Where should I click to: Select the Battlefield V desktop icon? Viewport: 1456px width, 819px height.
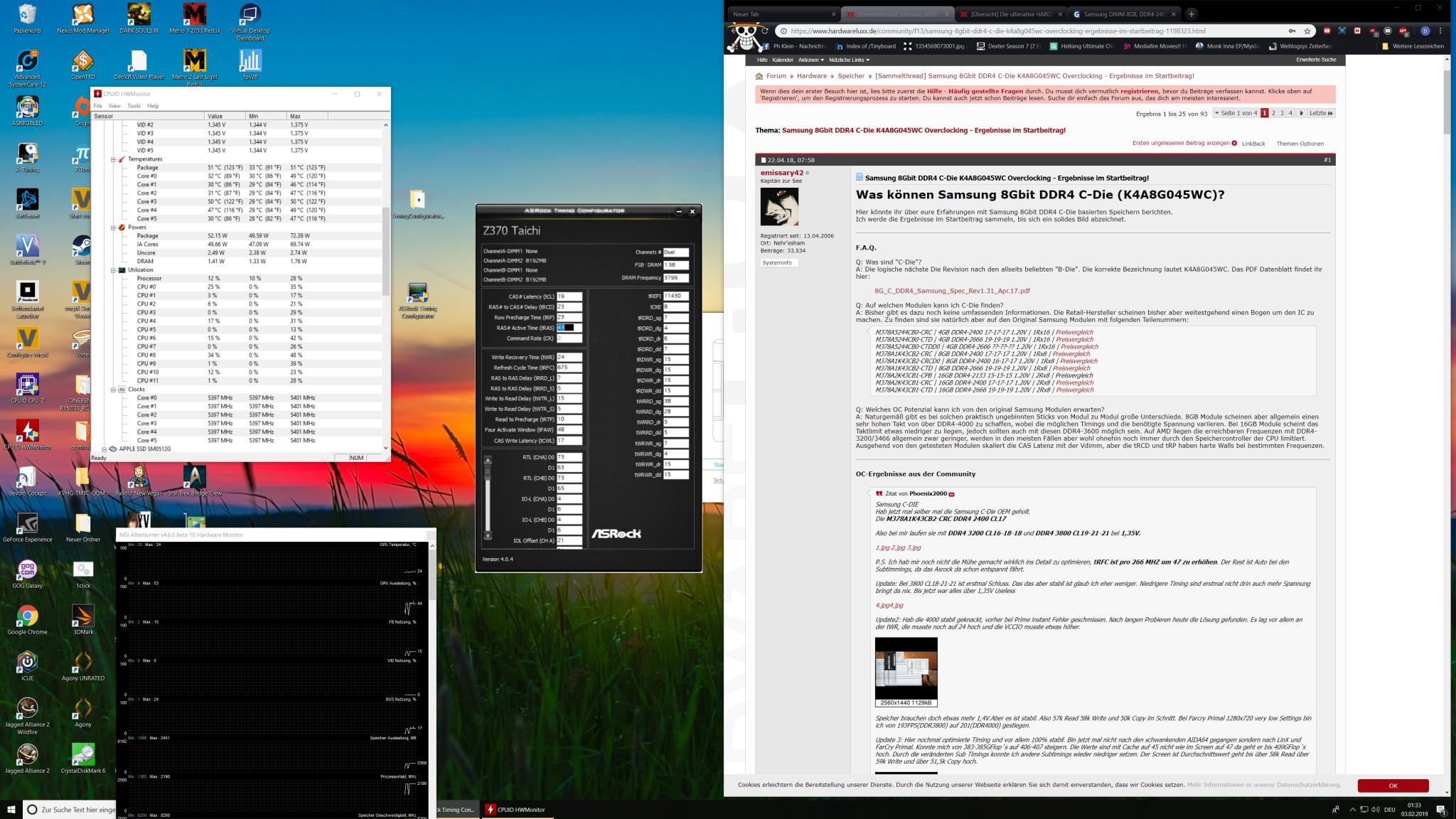pyautogui.click(x=27, y=250)
